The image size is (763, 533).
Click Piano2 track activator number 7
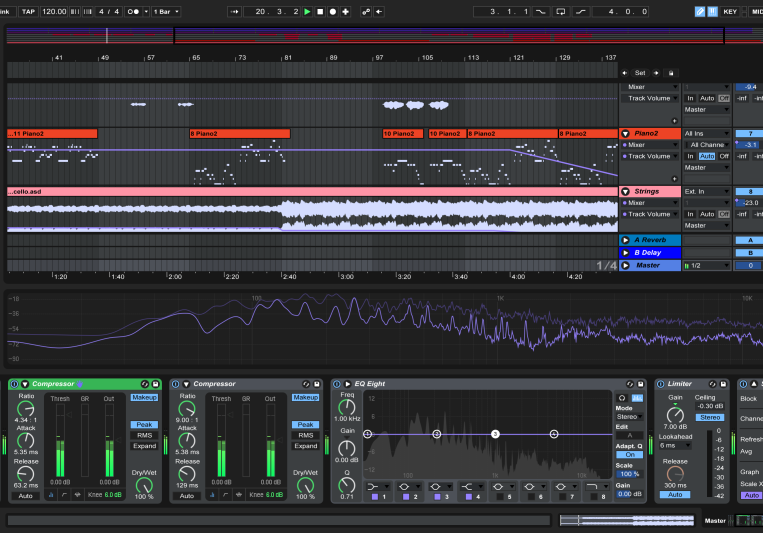(x=750, y=133)
